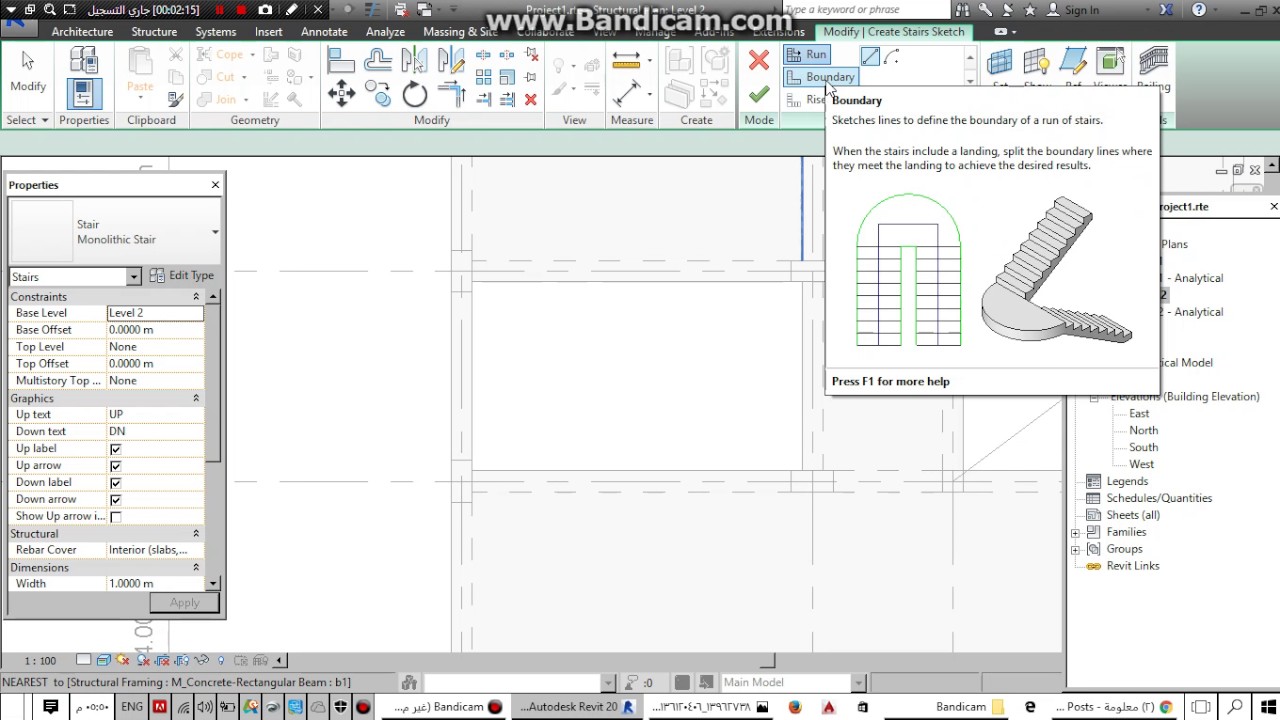Enable Show Up arrow in all views checkbox
Image resolution: width=1280 pixels, height=720 pixels.
(x=116, y=517)
